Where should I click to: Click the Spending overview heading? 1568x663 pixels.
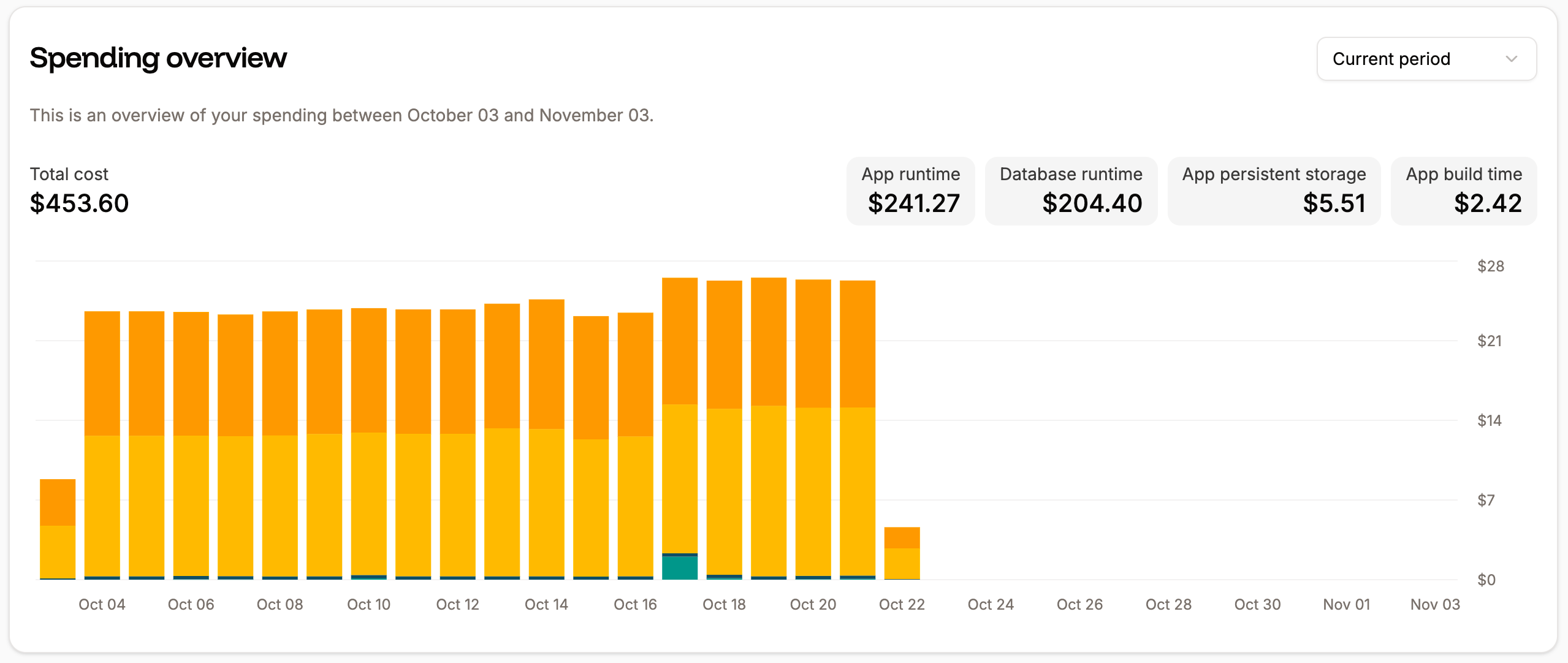158,58
